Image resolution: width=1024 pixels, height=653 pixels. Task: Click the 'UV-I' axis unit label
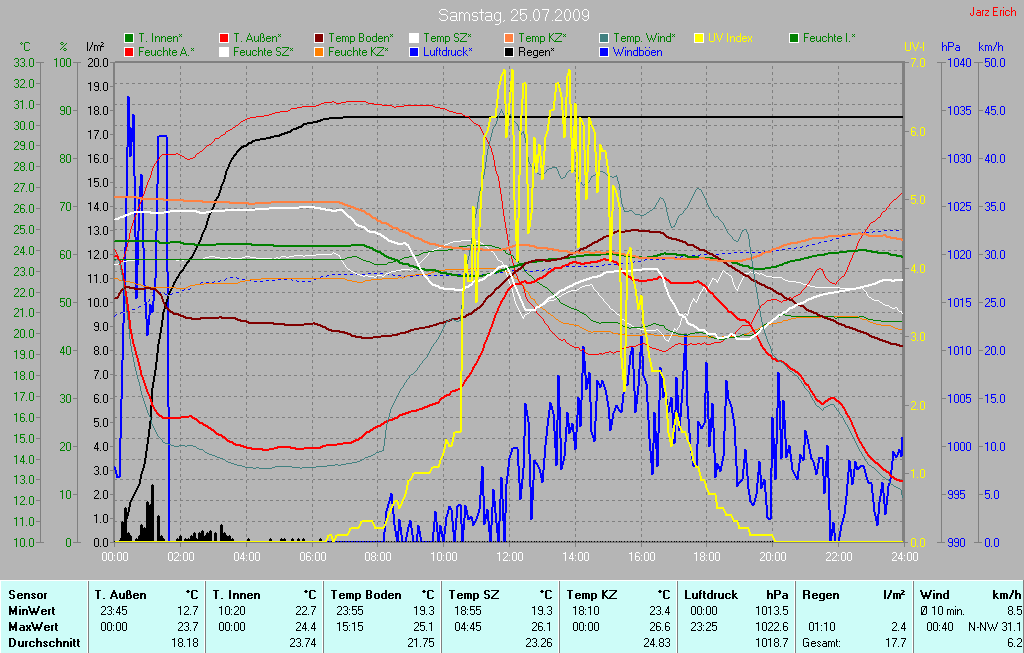click(914, 46)
